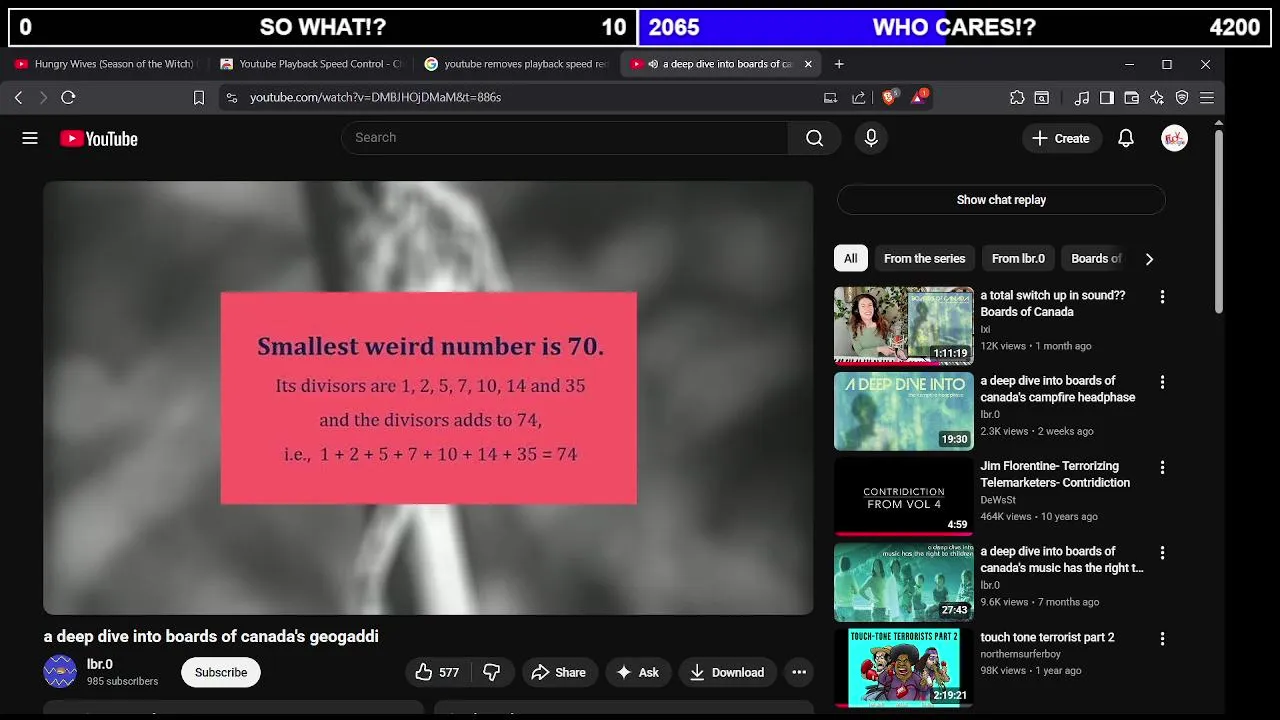Click the Share button
The width and height of the screenshot is (1280, 720).
point(558,672)
